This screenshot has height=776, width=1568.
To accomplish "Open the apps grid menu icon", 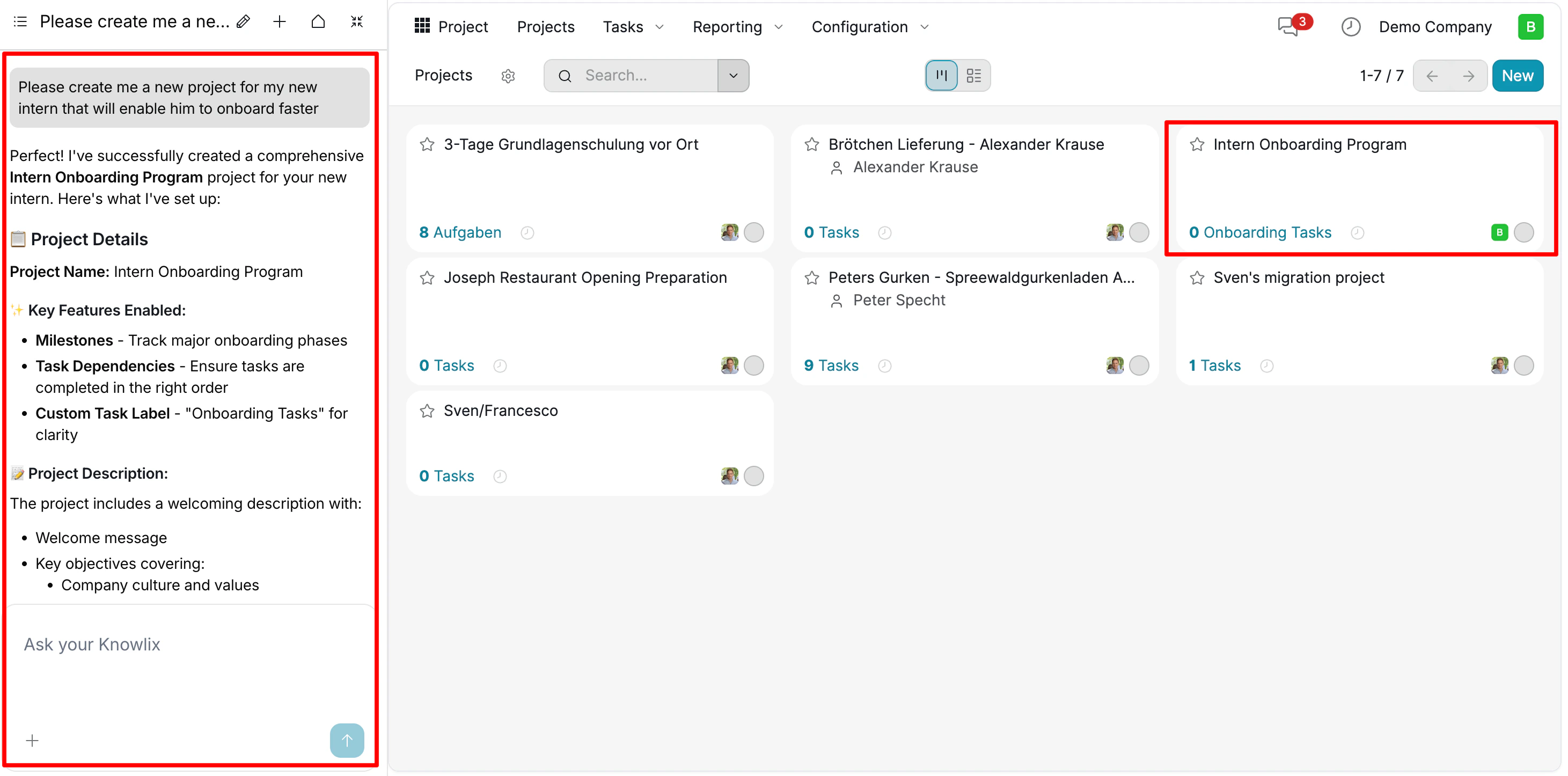I will point(422,26).
